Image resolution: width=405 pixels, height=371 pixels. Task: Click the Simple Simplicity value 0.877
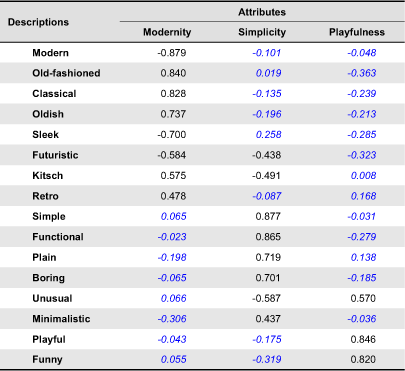point(268,217)
